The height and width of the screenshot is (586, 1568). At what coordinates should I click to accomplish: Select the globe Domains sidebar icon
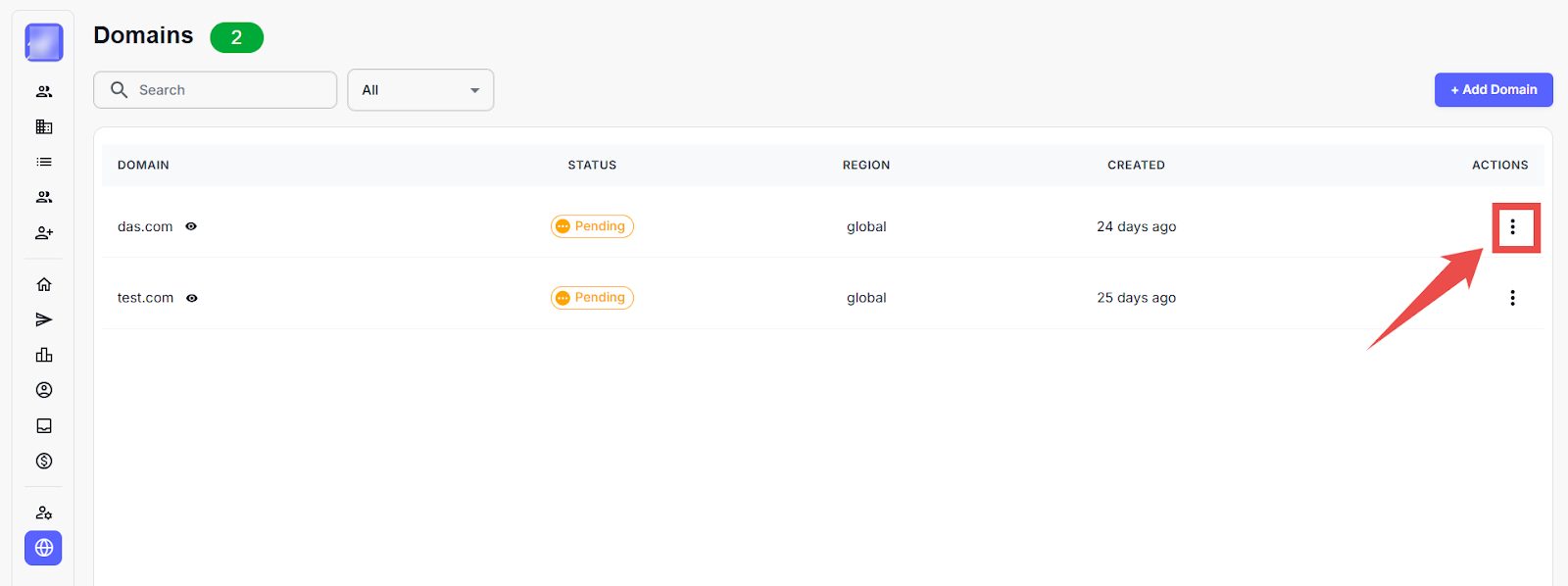44,548
